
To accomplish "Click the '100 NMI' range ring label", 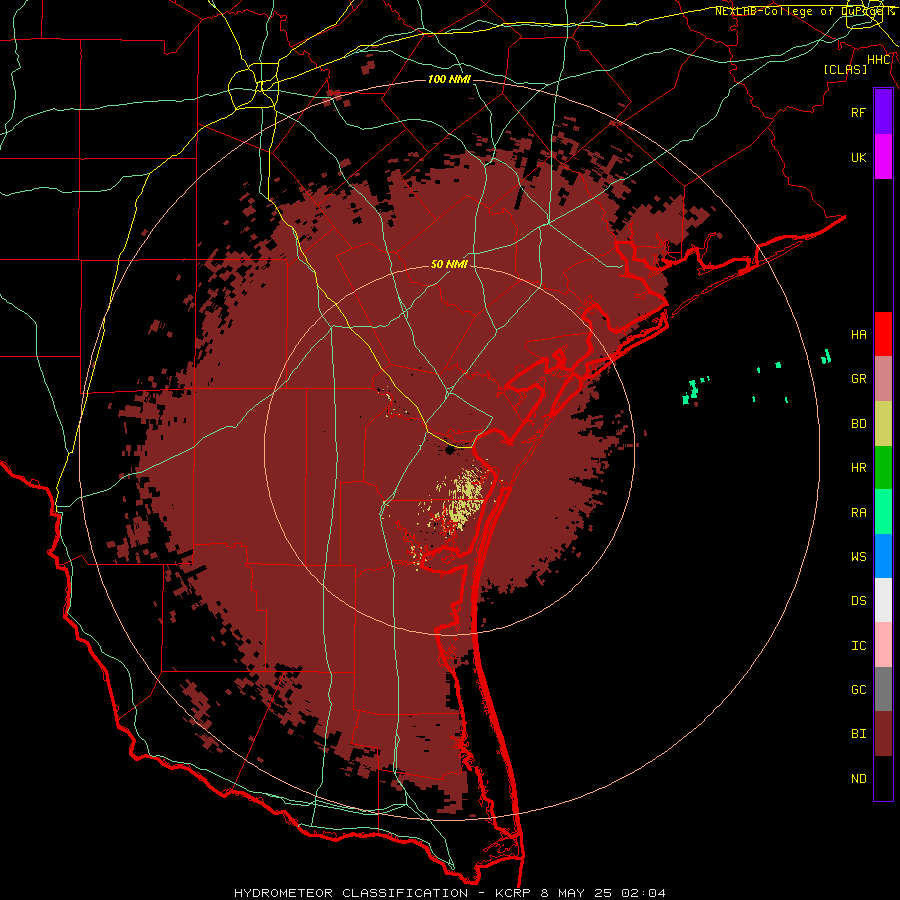I will pyautogui.click(x=449, y=79).
